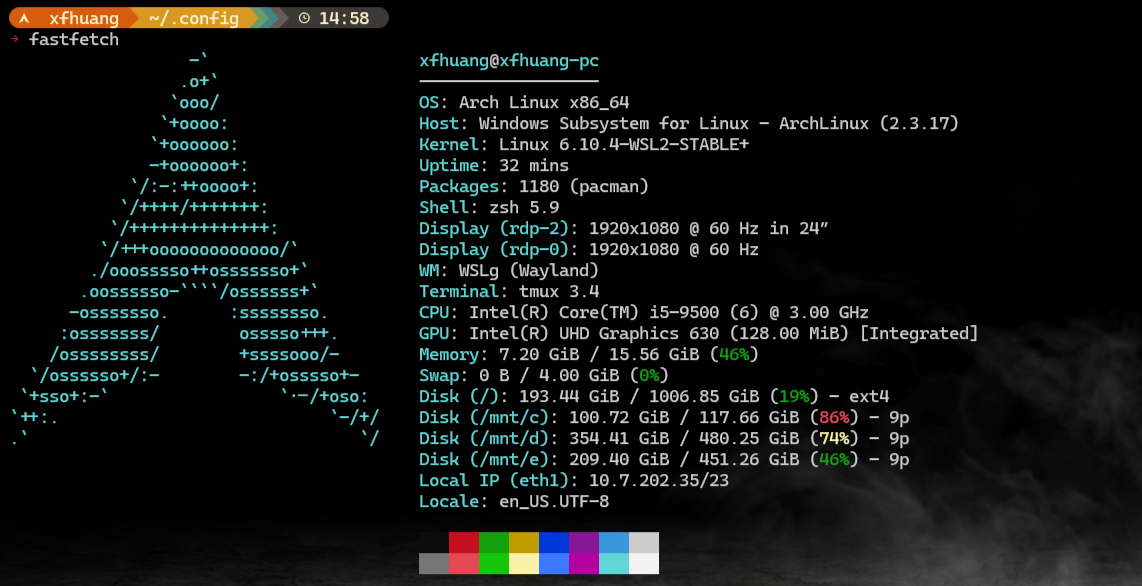Viewport: 1142px width, 586px height.
Task: Click the cyan color block, bottom row
Action: [613, 563]
